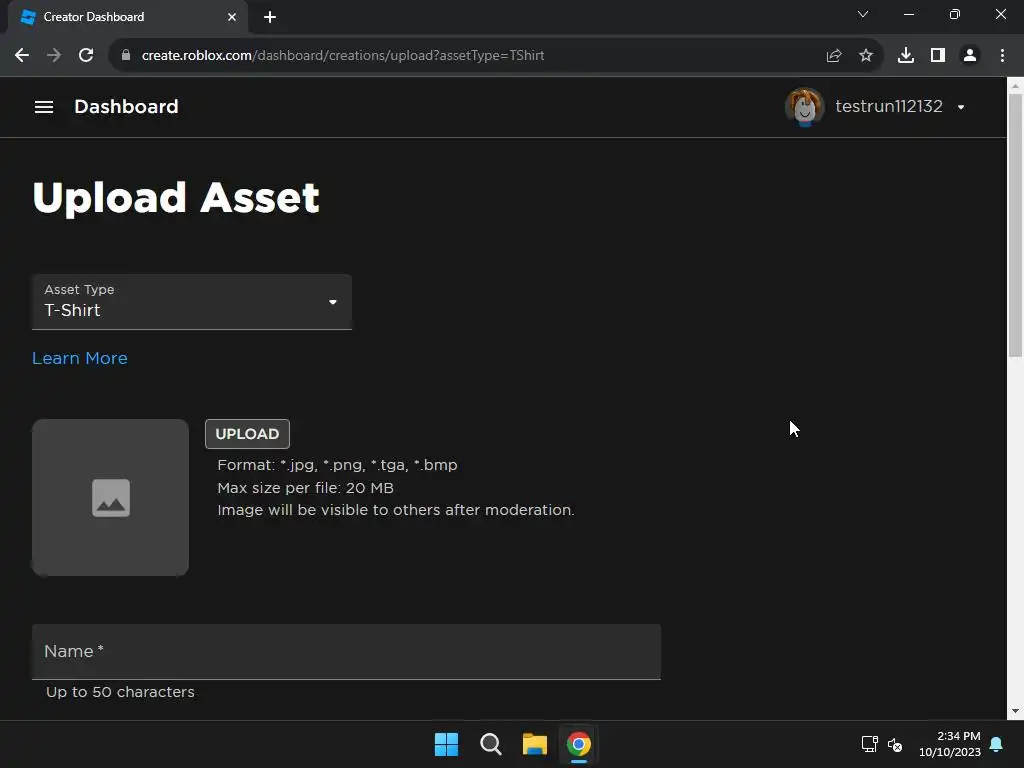The image size is (1024, 768).
Task: Reload the current page
Action: click(x=86, y=56)
